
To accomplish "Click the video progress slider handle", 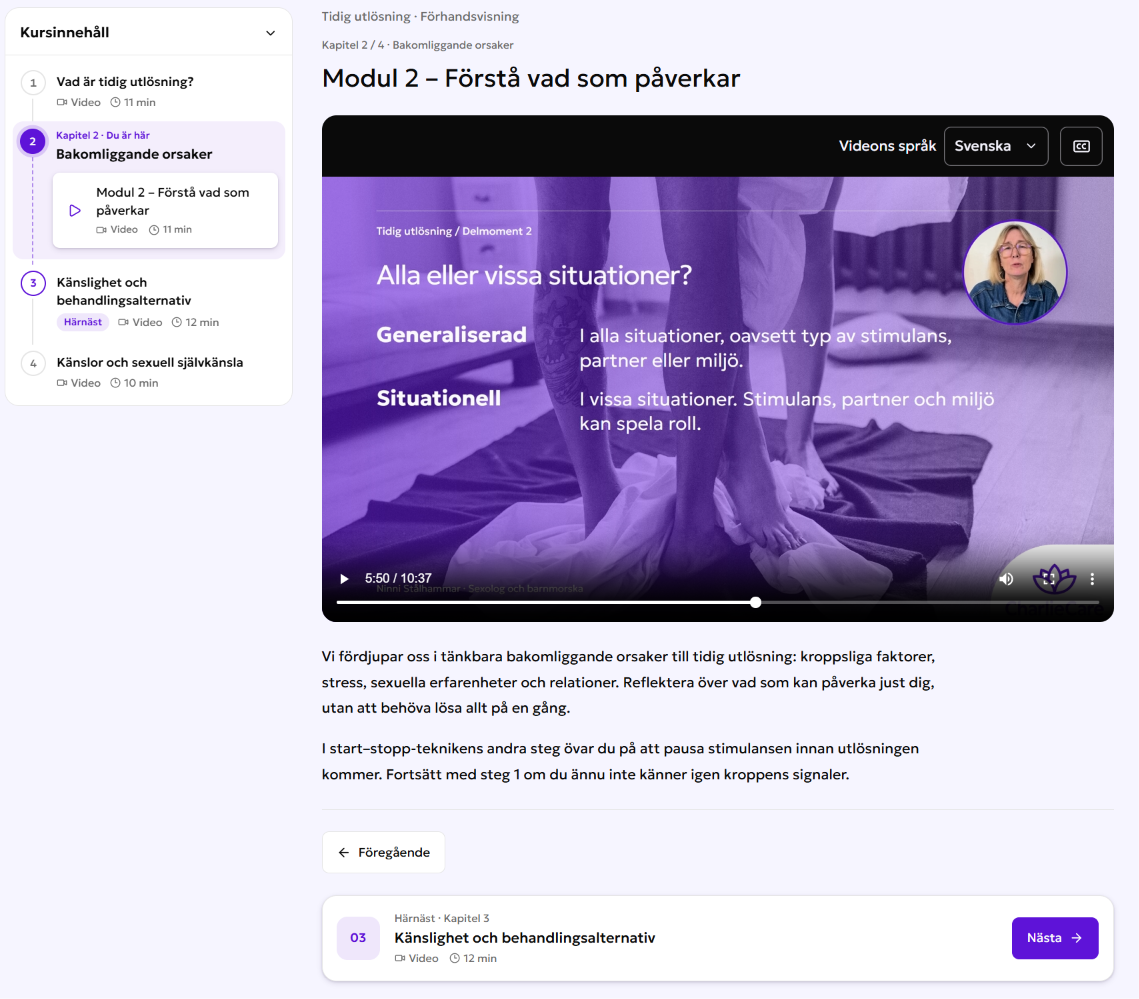I will click(x=755, y=602).
